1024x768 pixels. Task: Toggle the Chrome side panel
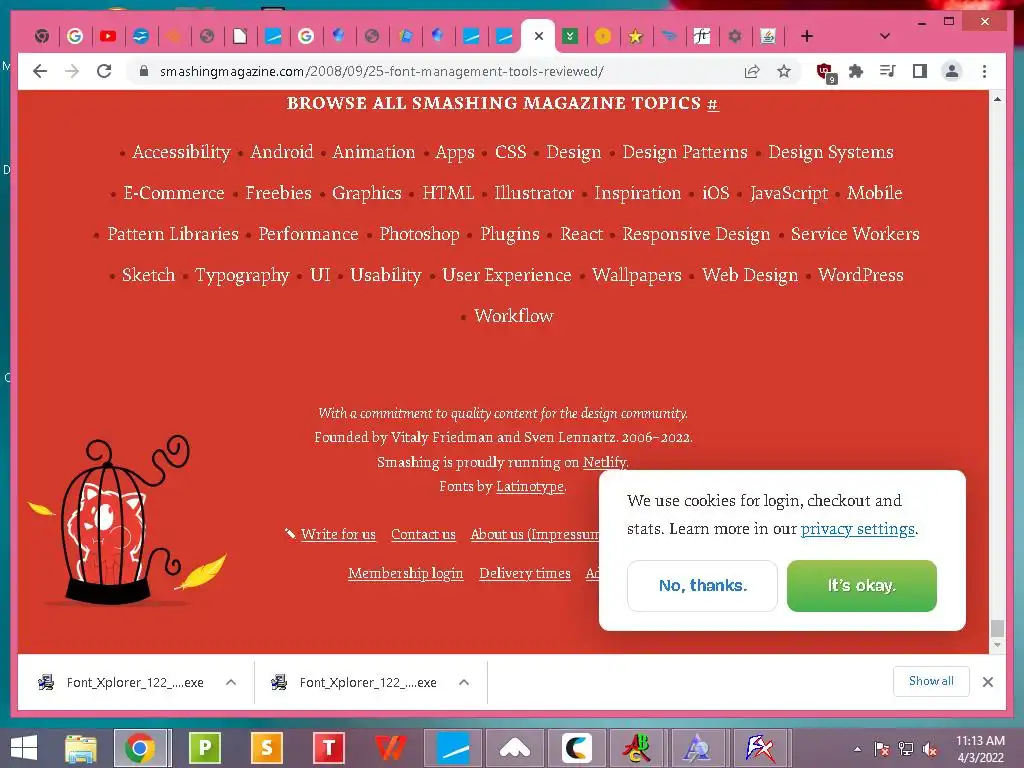click(x=920, y=71)
